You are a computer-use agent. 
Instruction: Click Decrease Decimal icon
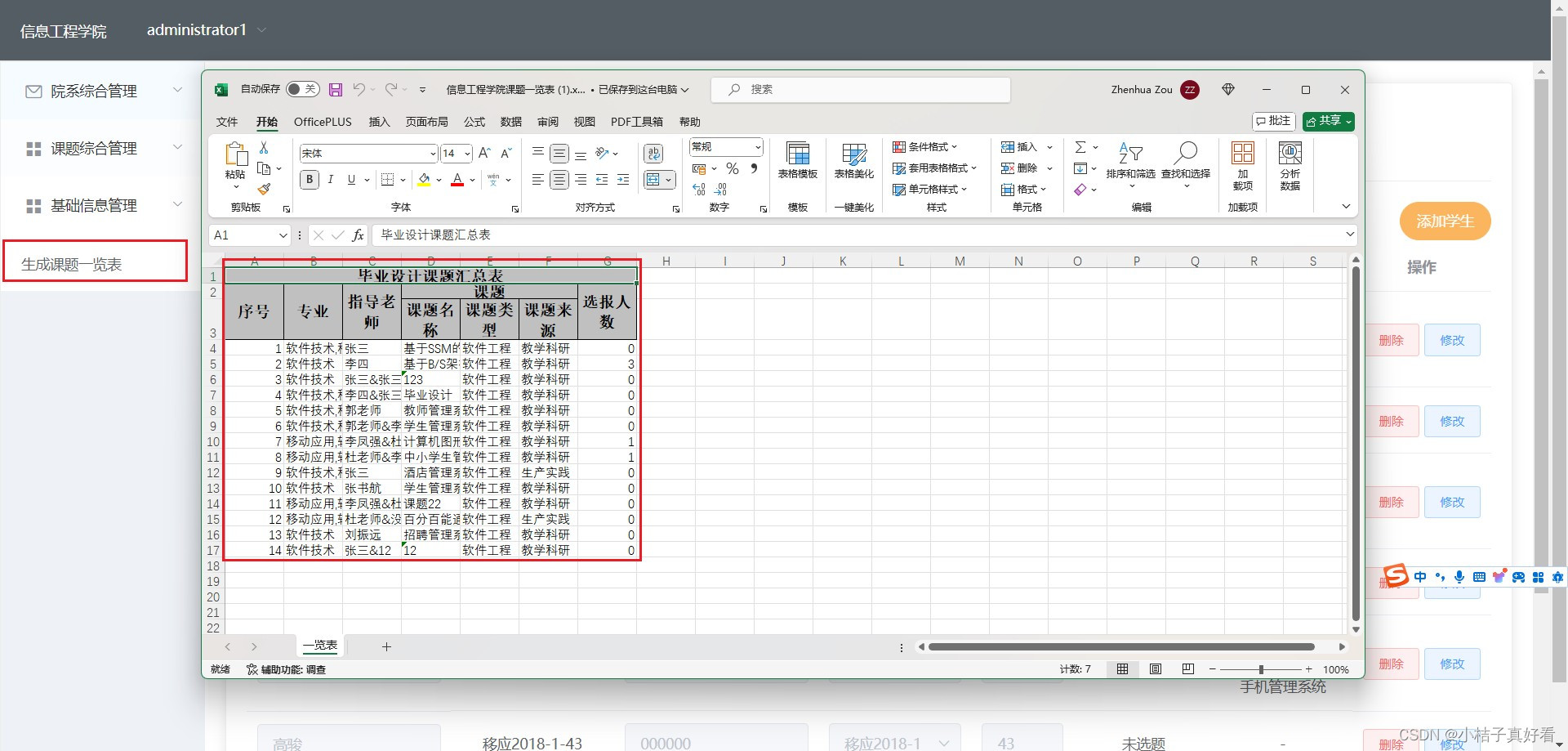(720, 190)
